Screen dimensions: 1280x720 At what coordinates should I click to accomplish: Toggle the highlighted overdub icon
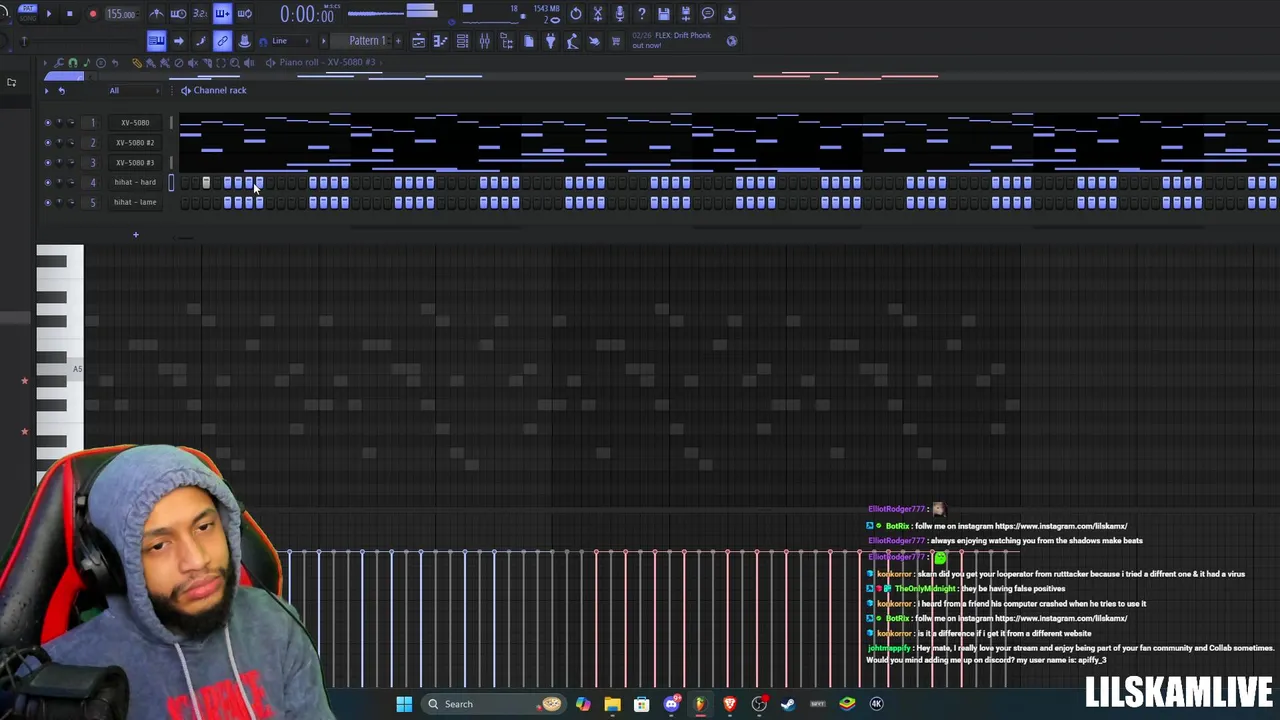tap(222, 14)
